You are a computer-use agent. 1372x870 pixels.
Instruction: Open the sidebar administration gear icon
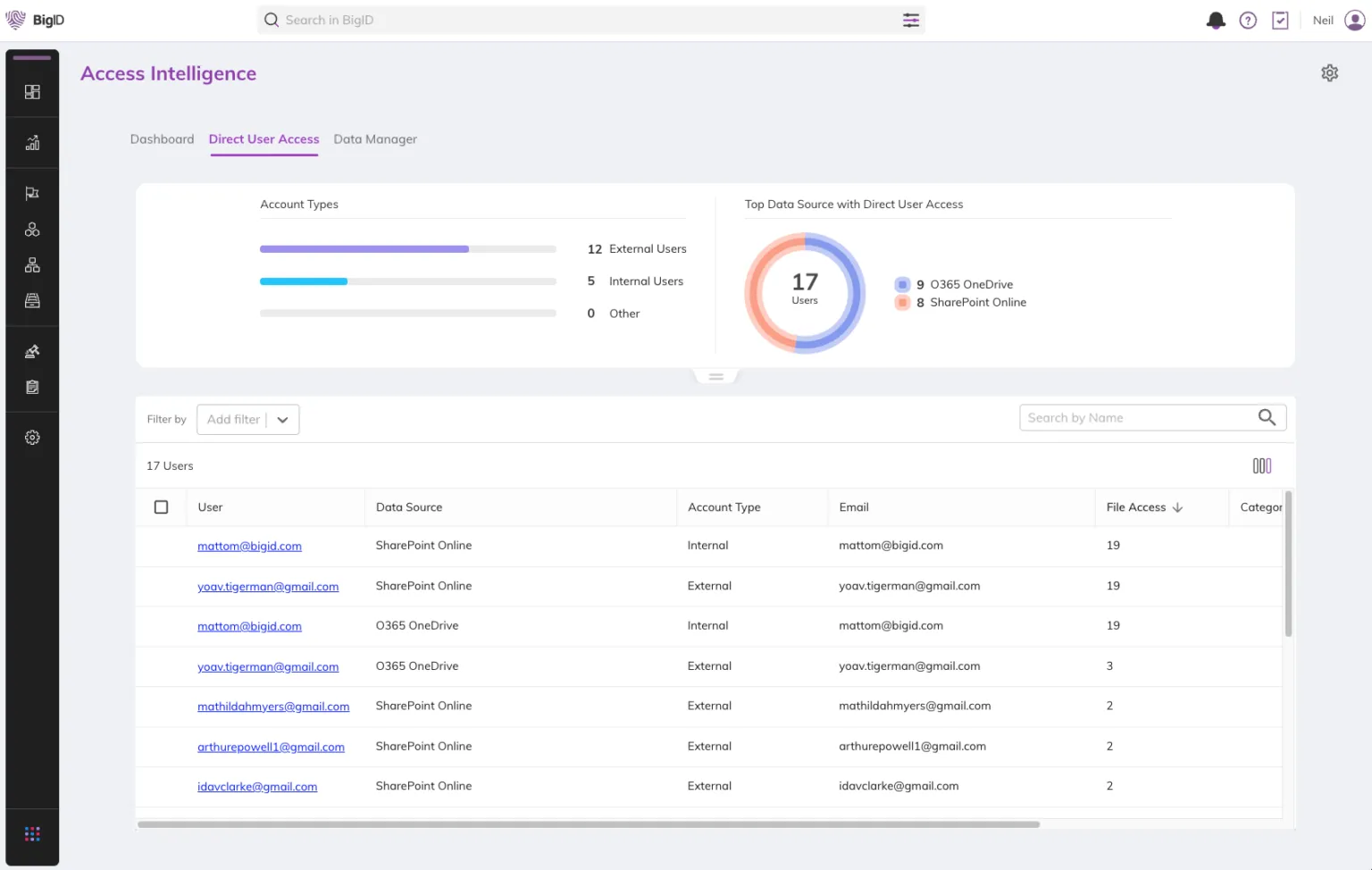tap(32, 438)
